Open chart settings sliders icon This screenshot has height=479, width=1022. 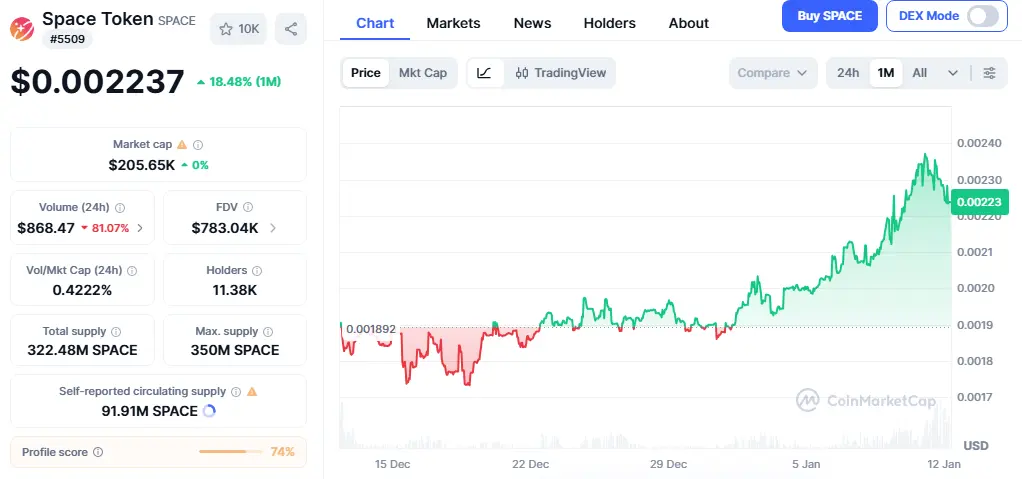pyautogui.click(x=989, y=73)
